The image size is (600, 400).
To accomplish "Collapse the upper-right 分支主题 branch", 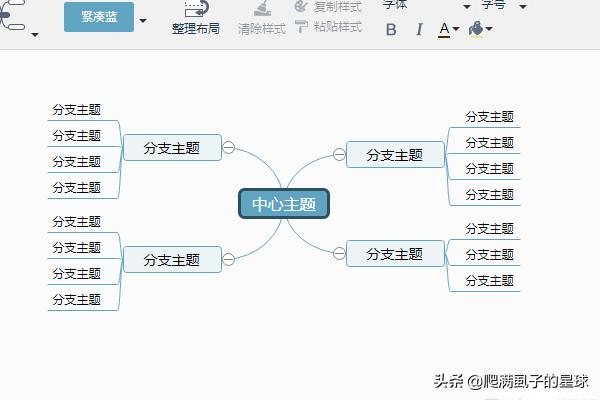I will pos(339,154).
